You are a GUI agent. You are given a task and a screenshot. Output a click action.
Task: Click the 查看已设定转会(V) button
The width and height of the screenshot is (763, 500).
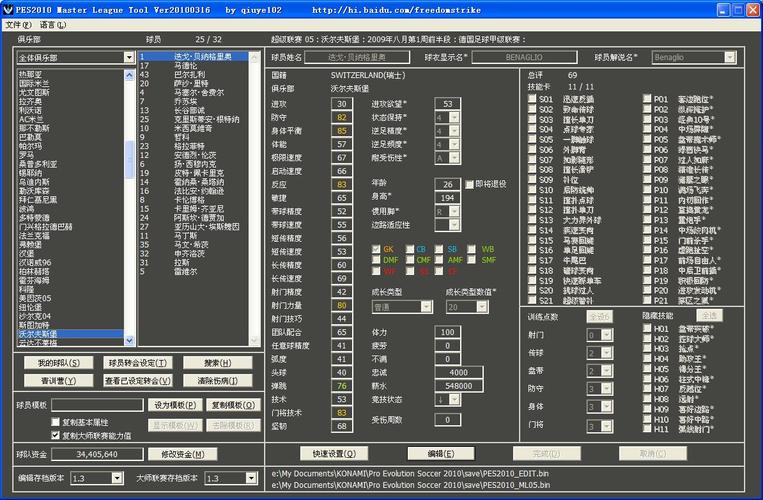tap(138, 380)
